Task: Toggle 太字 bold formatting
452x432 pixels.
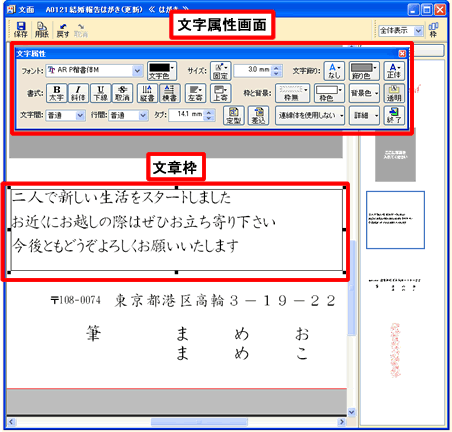Action: (x=56, y=93)
